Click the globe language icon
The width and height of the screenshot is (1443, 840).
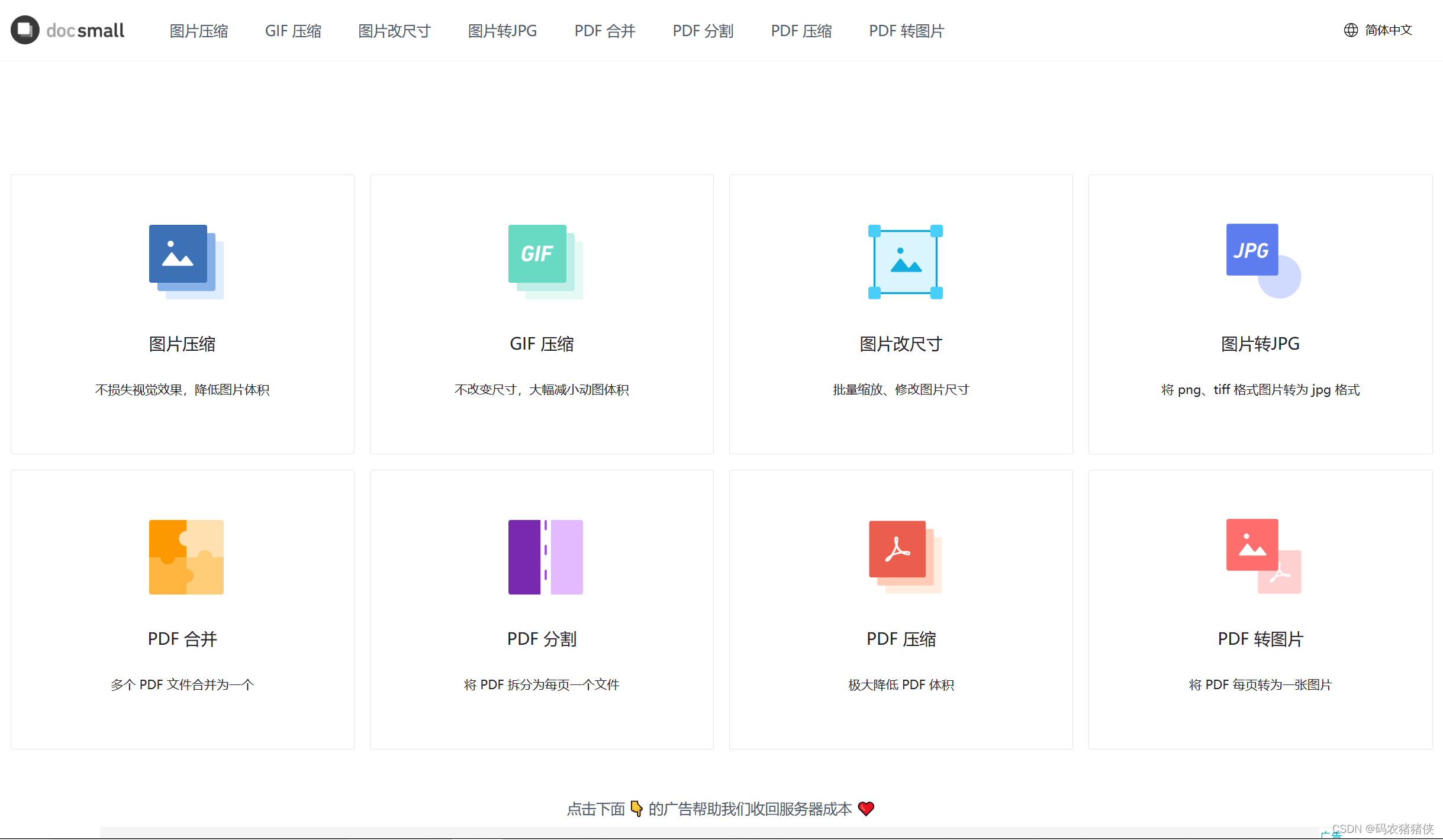[1351, 30]
